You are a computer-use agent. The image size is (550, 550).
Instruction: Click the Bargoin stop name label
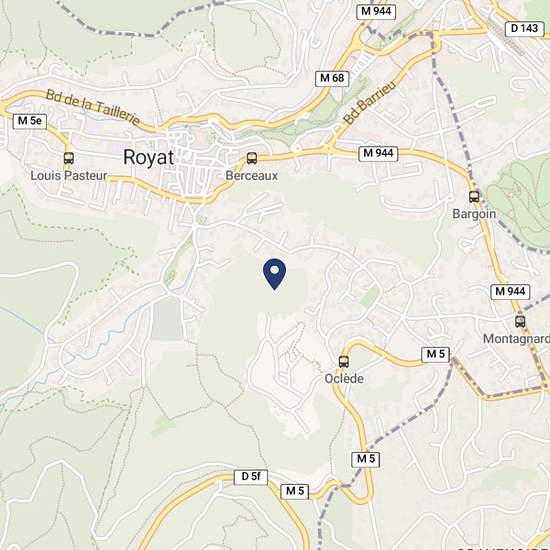pyautogui.click(x=474, y=214)
